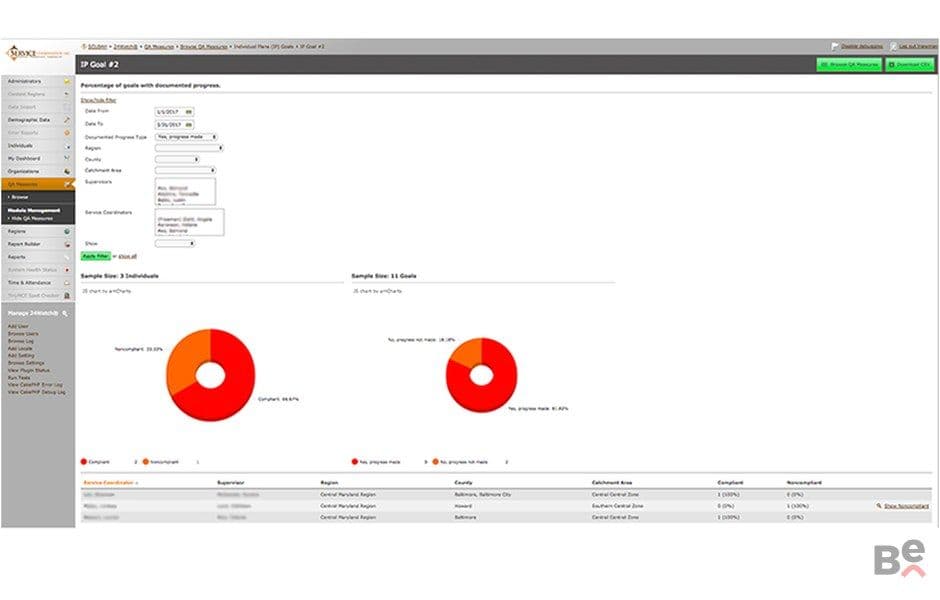
Task: Click the Report Builder sidebar icon
Action: (x=67, y=245)
